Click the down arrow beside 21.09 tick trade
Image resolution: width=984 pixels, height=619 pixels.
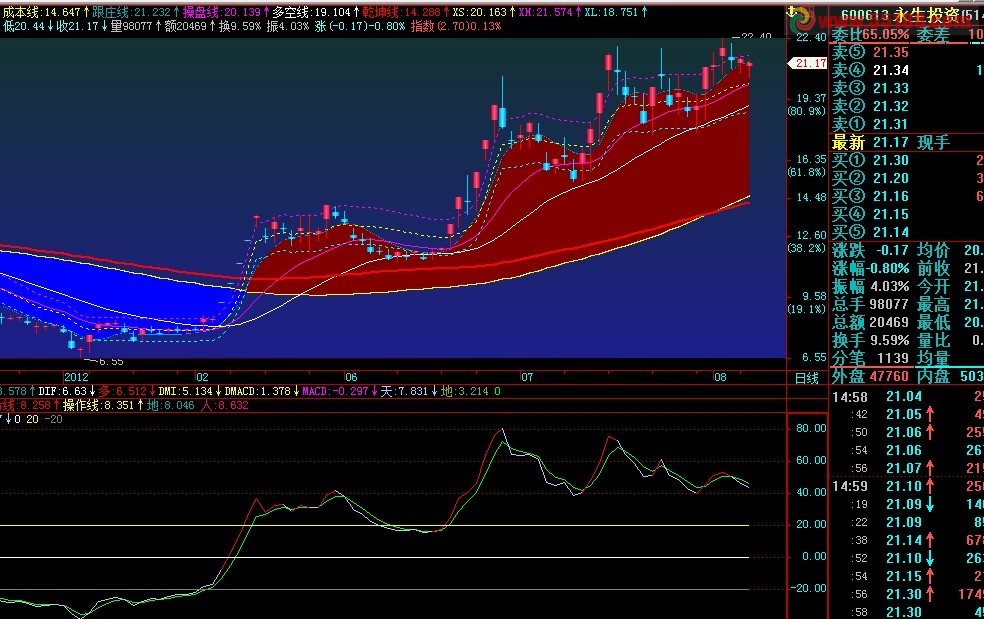tap(930, 504)
